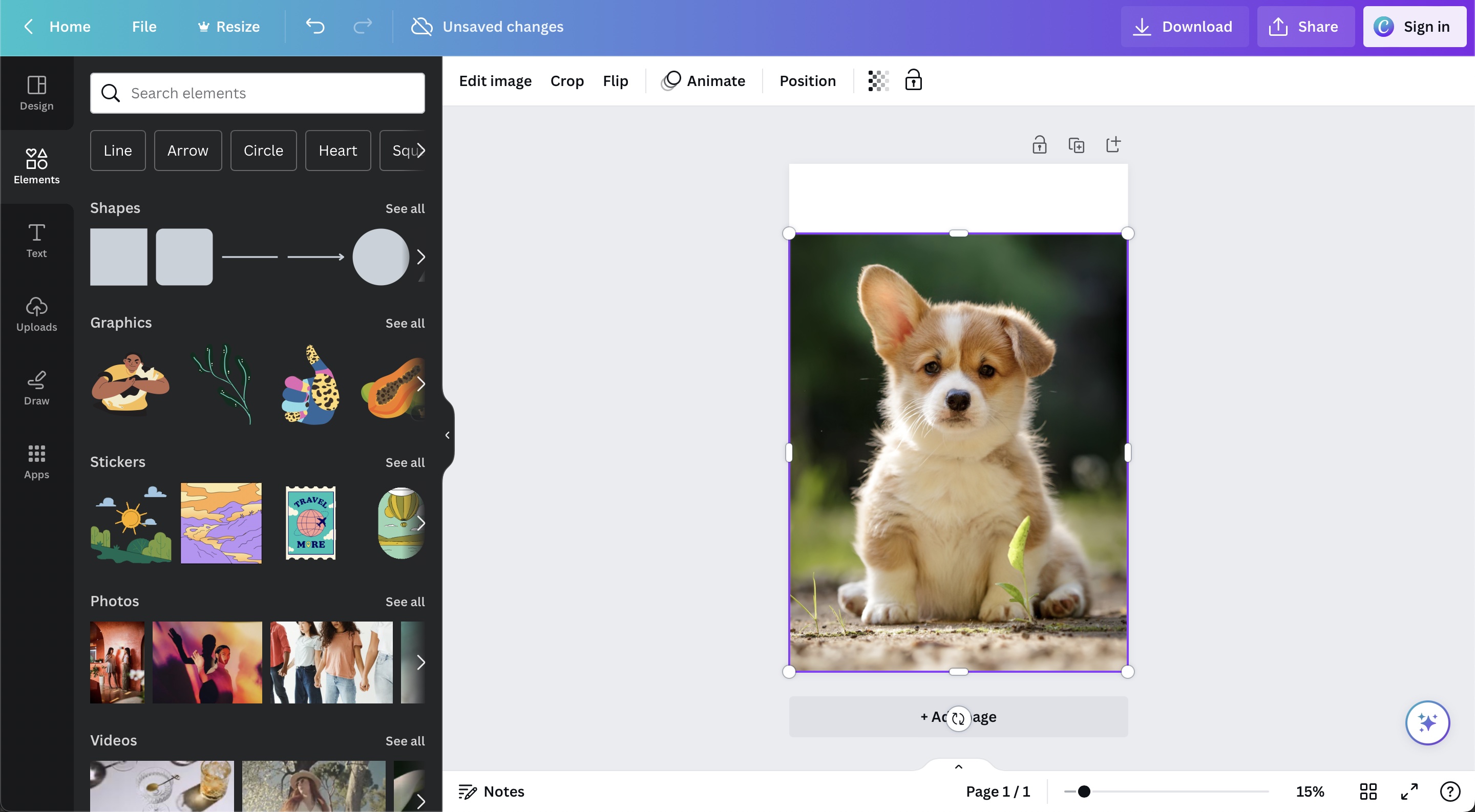Click the transparency checkerboard icon

pos(878,81)
